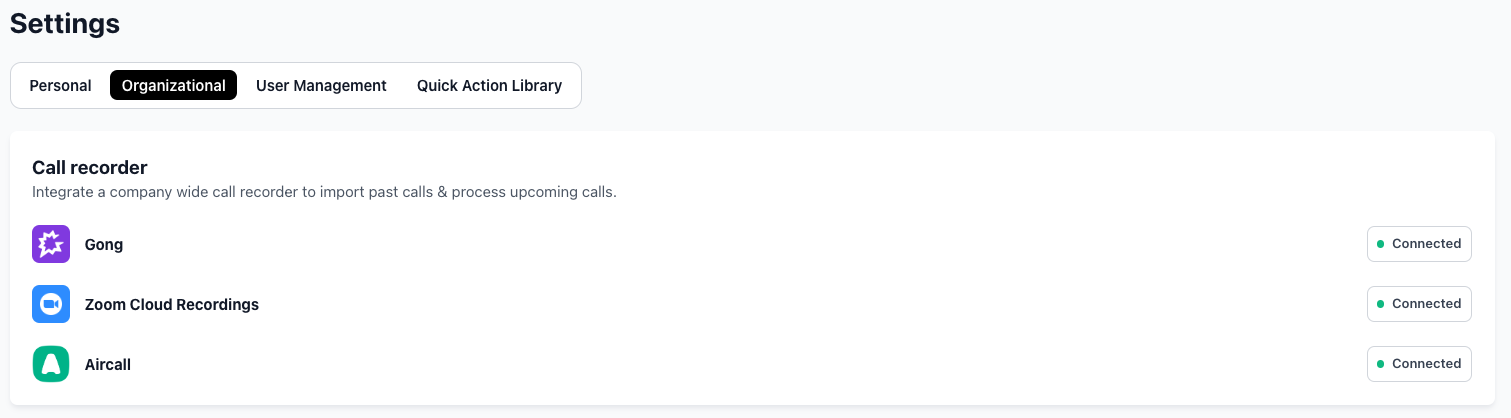Click the green Aircall logo icon

[51, 364]
